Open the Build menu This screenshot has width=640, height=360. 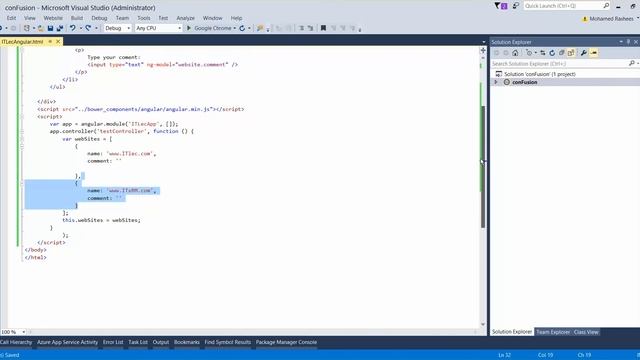[x=77, y=18]
